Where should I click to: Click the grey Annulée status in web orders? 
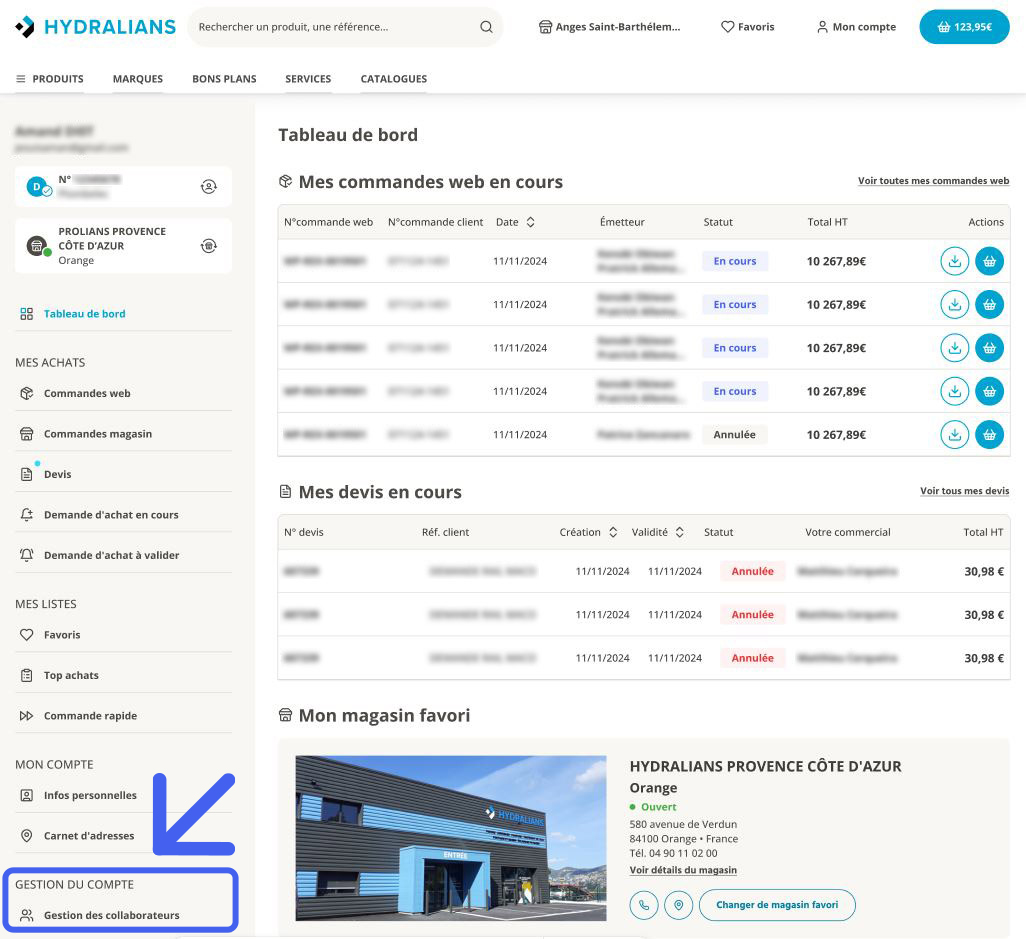[734, 434]
